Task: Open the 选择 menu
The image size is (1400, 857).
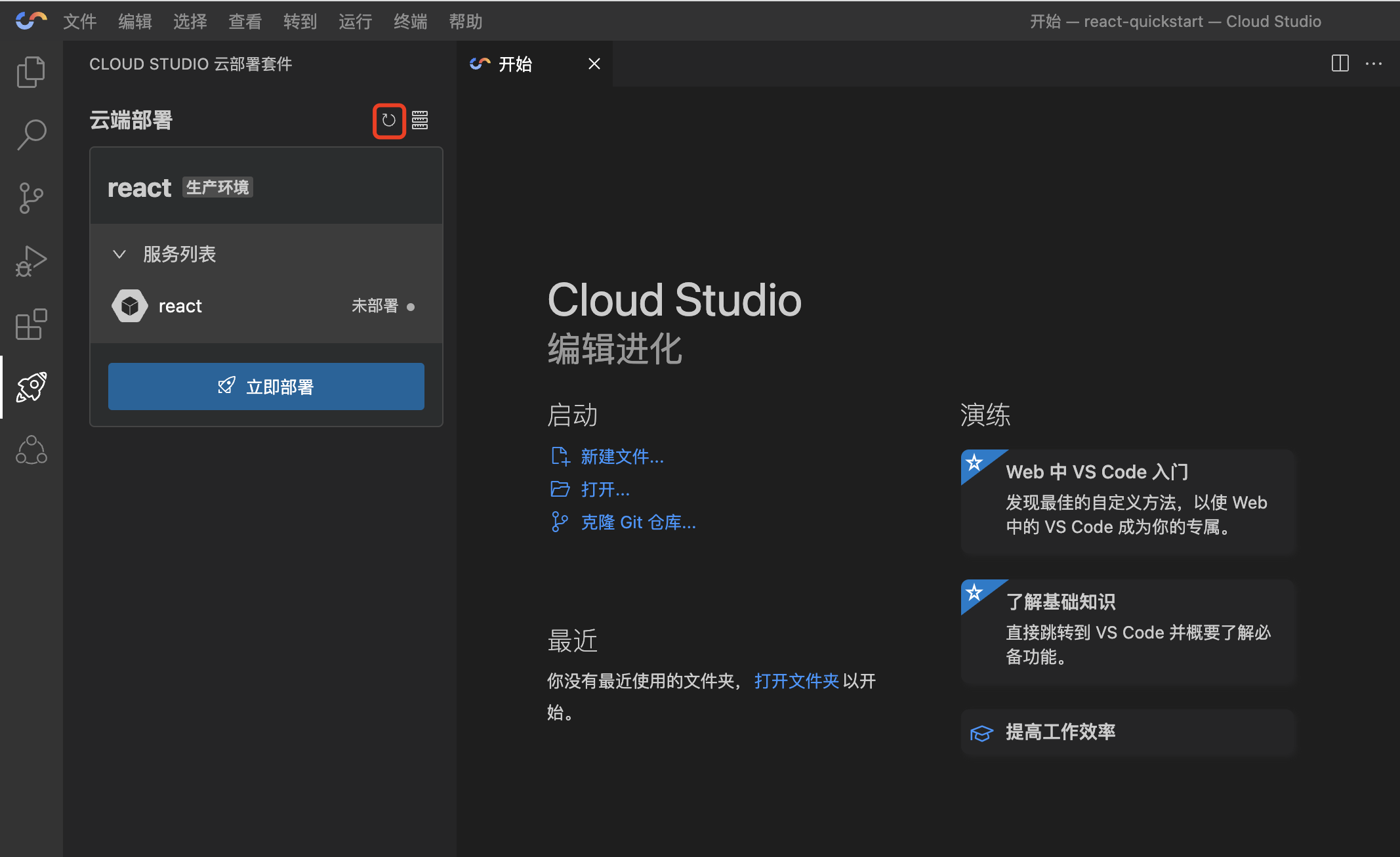Action: pos(190,22)
